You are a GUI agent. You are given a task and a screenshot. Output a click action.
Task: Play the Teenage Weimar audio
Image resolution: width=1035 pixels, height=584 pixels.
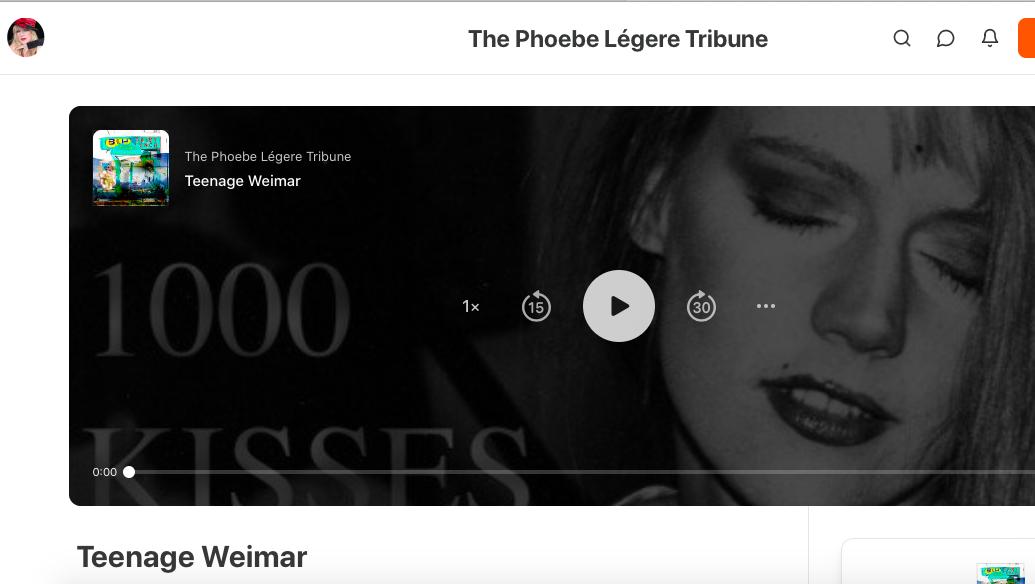click(x=618, y=306)
